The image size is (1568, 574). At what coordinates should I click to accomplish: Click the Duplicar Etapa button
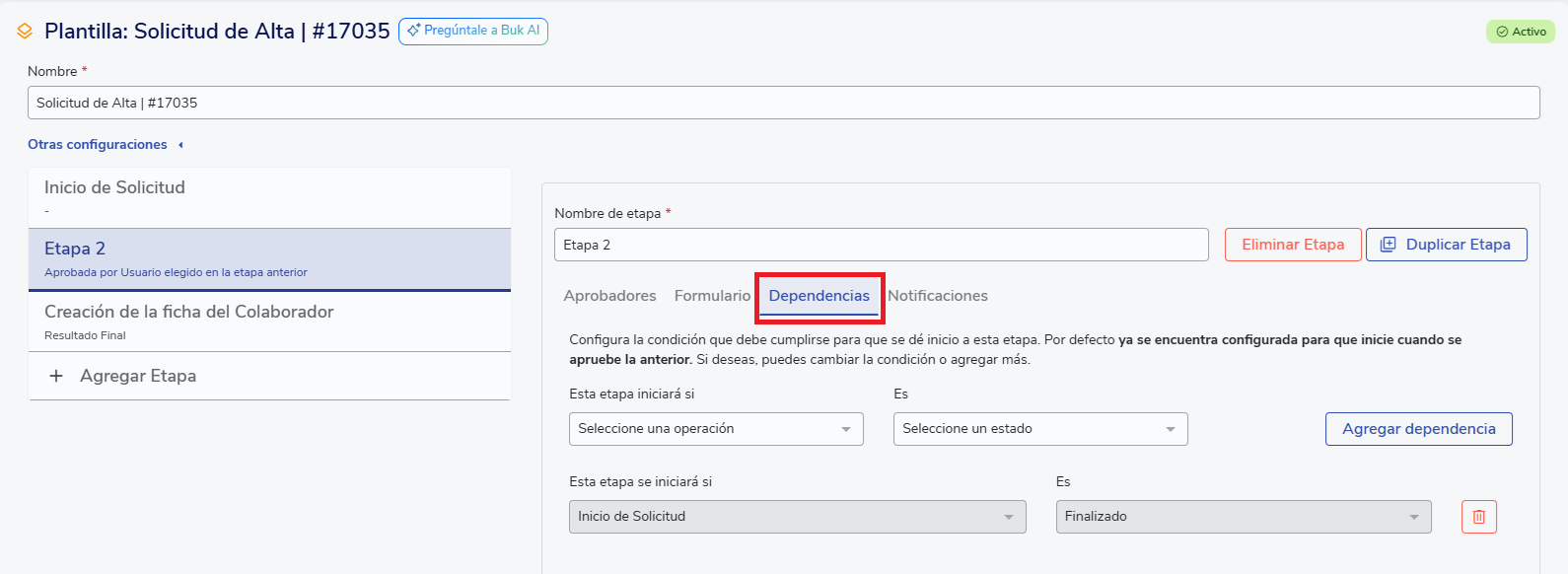pyautogui.click(x=1446, y=245)
